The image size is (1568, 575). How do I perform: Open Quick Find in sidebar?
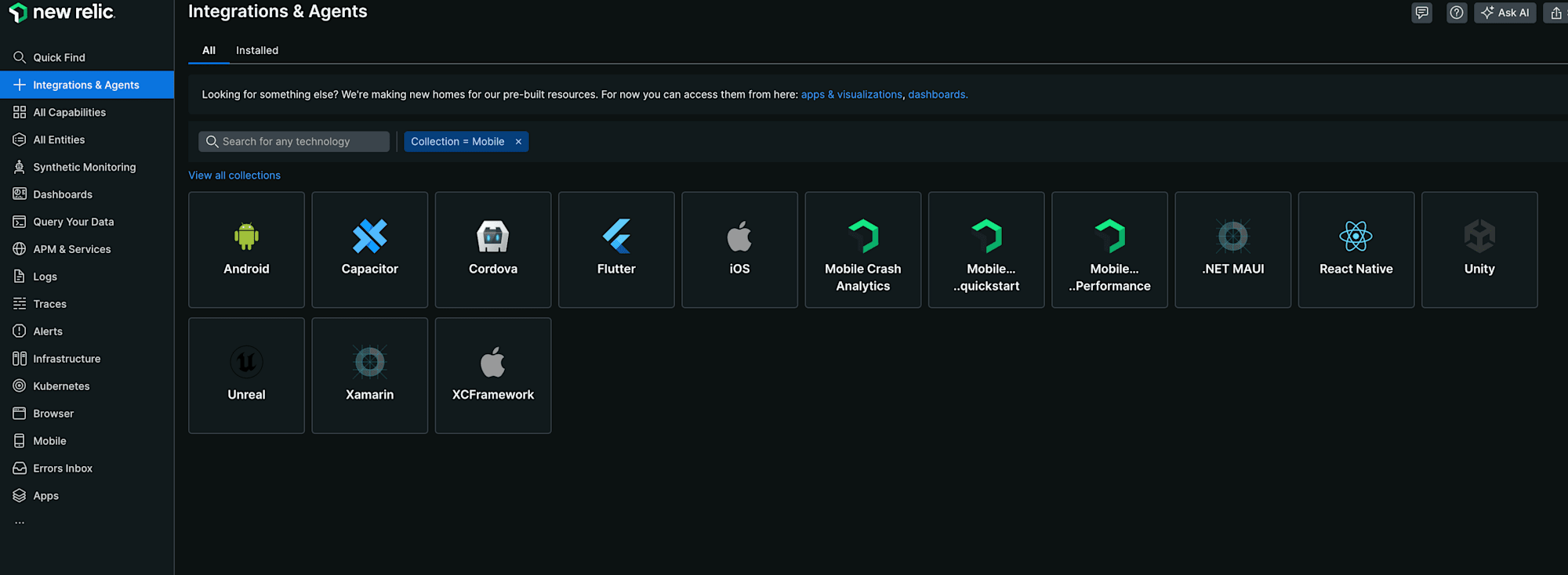87,57
